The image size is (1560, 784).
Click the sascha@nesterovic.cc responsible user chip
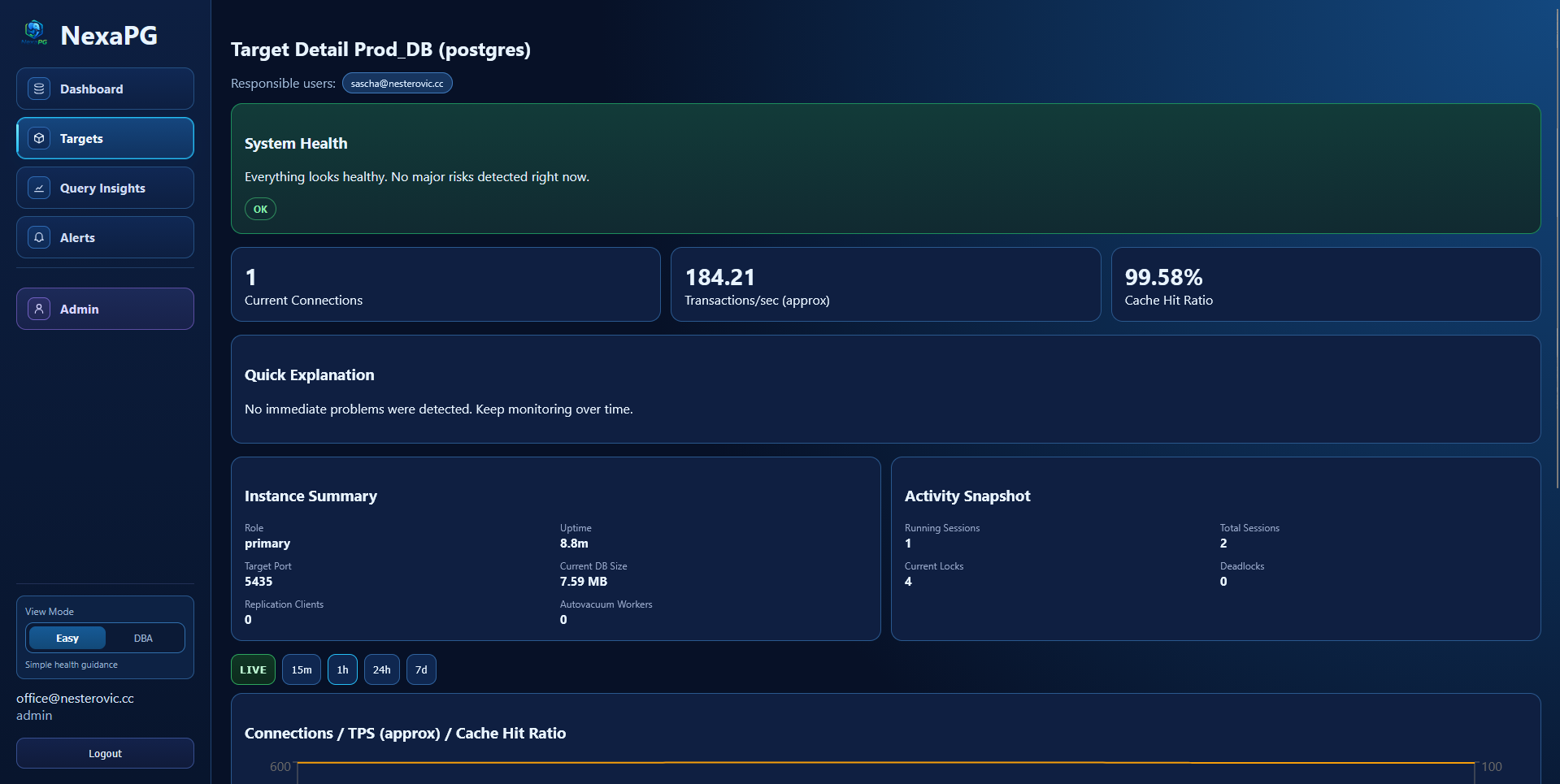pos(397,84)
